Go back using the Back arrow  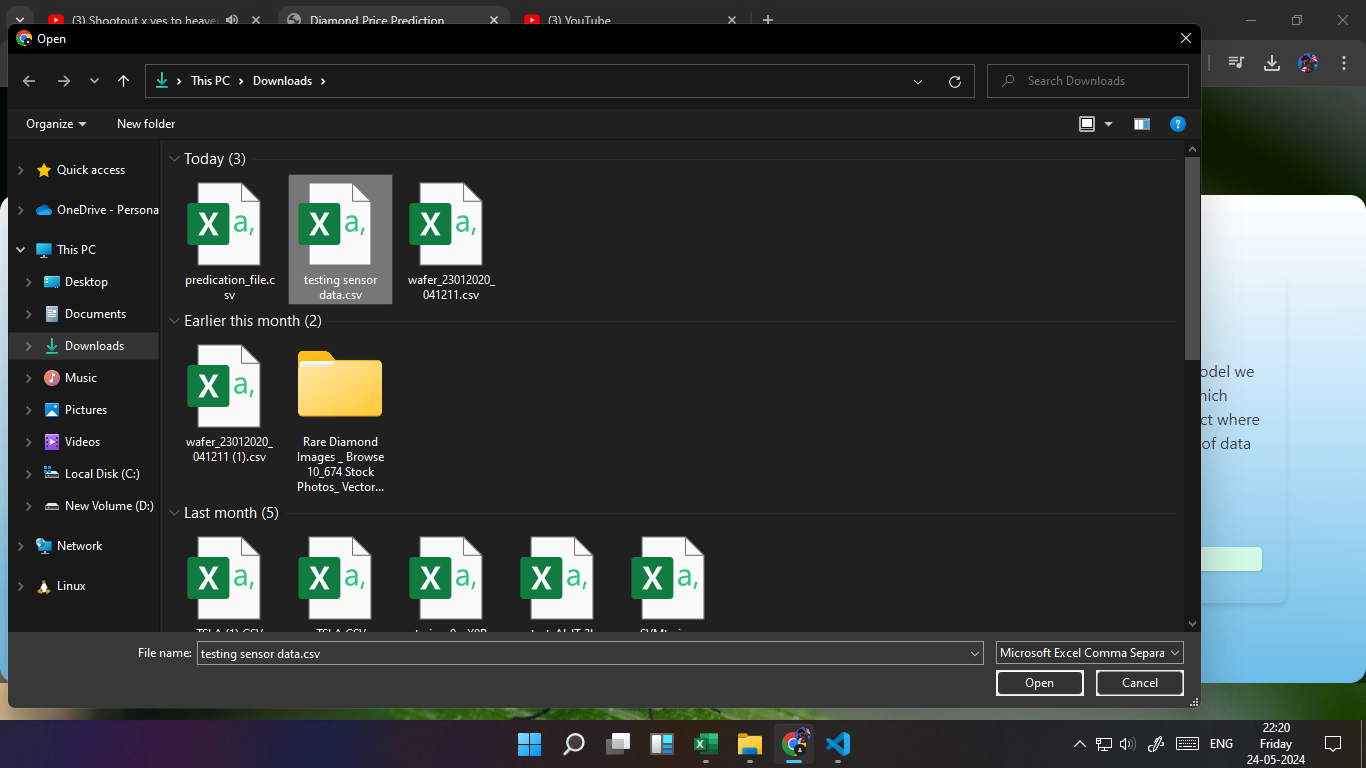[x=29, y=81]
